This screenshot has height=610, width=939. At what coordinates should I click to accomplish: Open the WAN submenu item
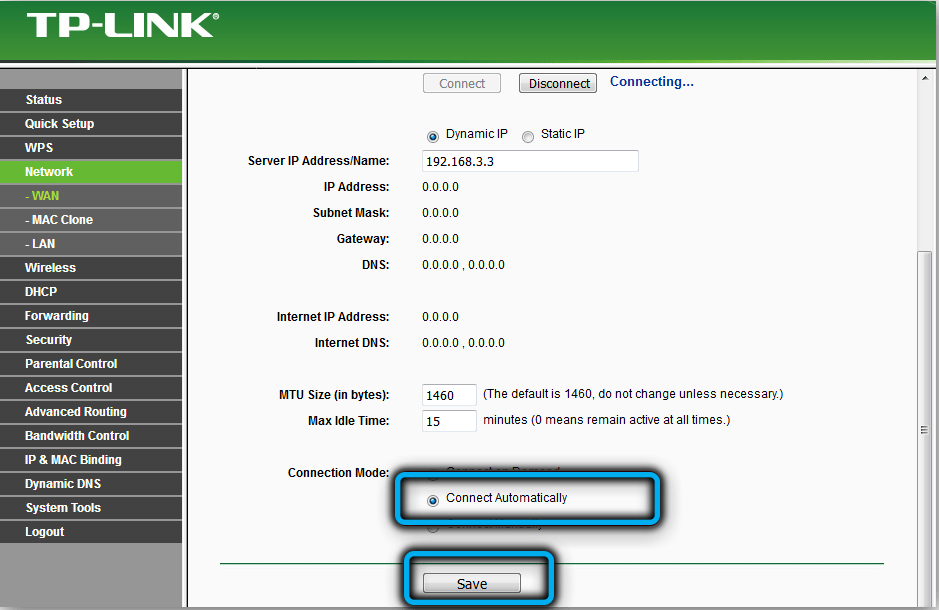point(91,196)
